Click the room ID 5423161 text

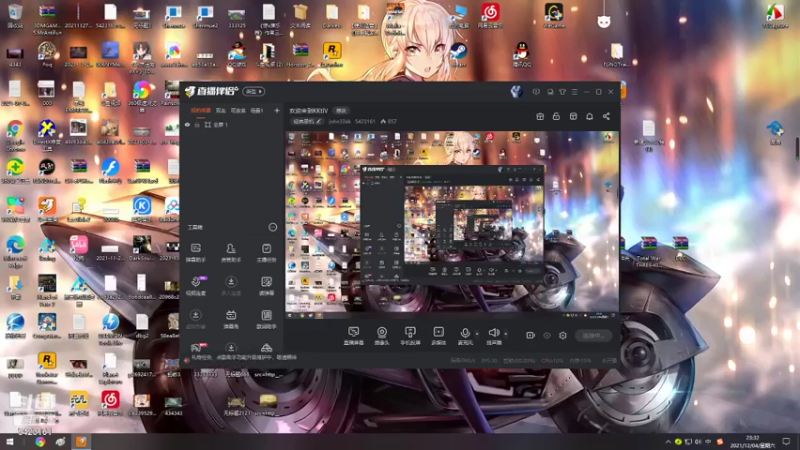click(x=365, y=121)
